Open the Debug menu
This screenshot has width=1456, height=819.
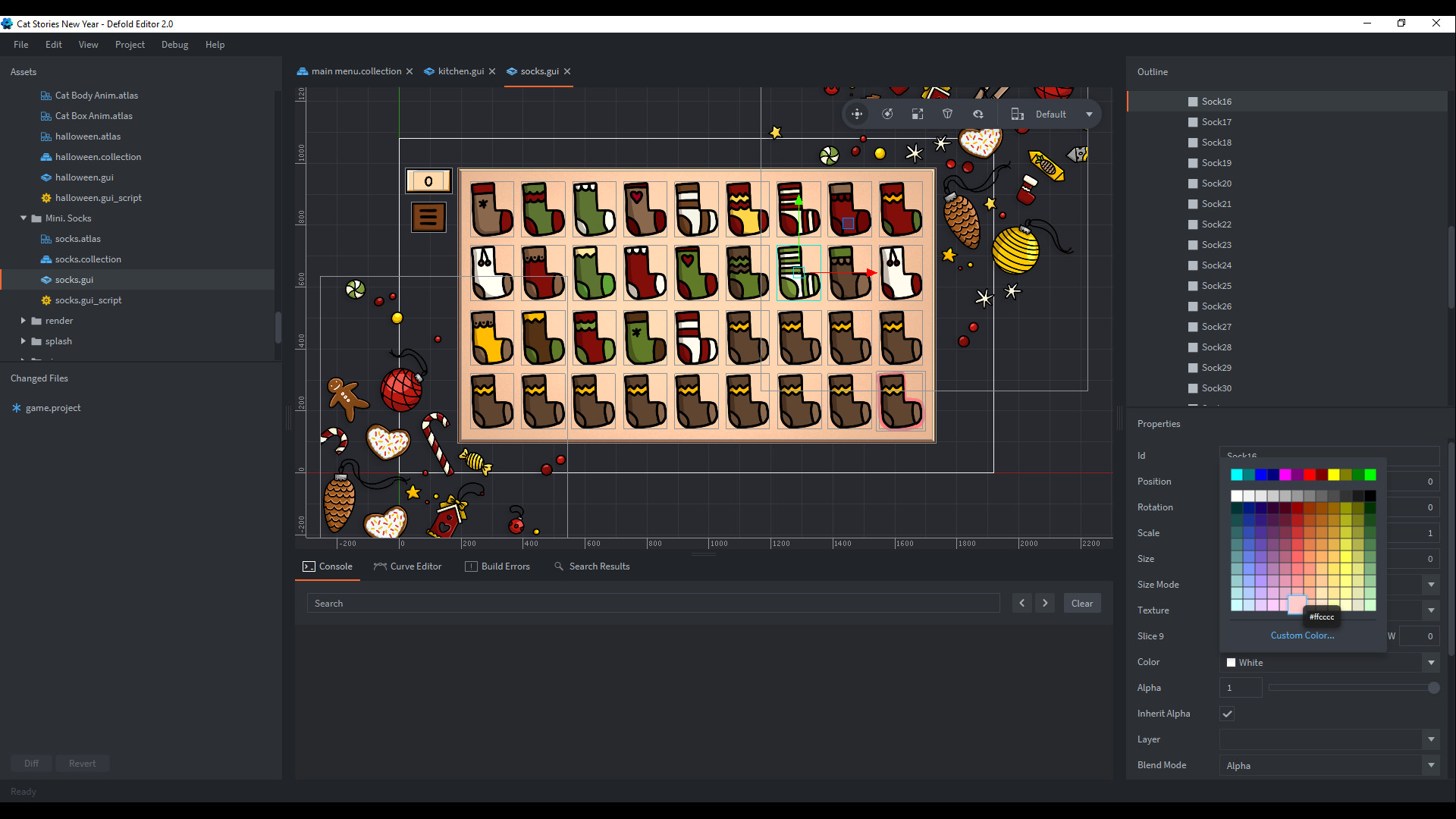click(x=174, y=44)
